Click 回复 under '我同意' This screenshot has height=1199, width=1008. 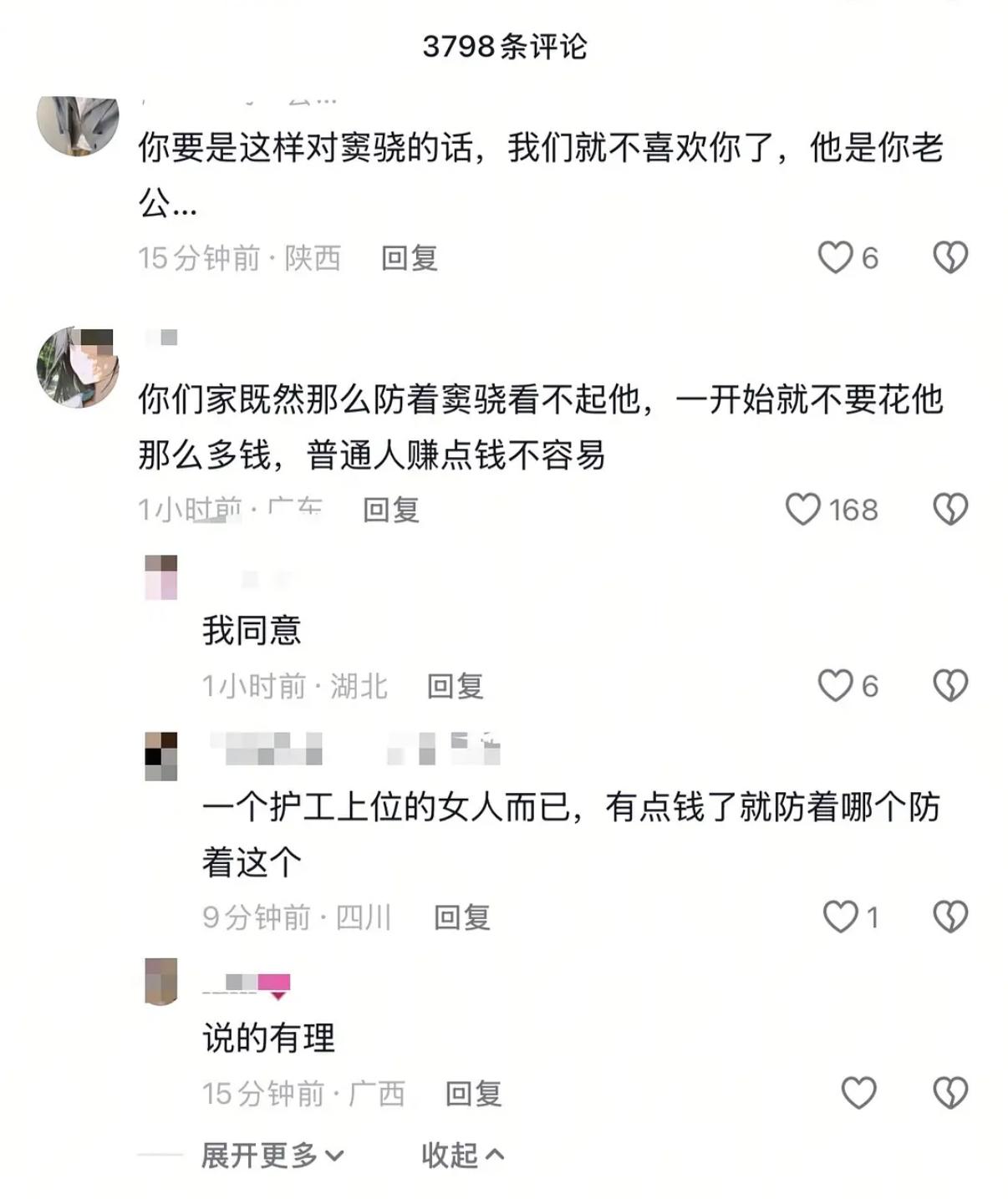[456, 687]
